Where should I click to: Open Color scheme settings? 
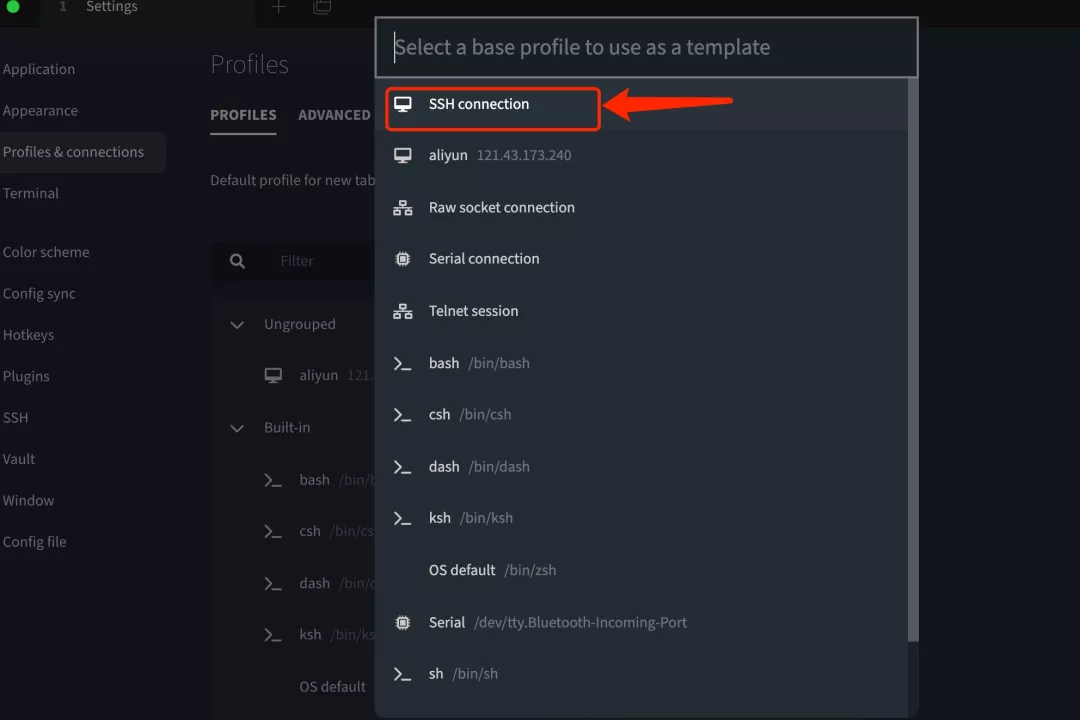pos(45,252)
